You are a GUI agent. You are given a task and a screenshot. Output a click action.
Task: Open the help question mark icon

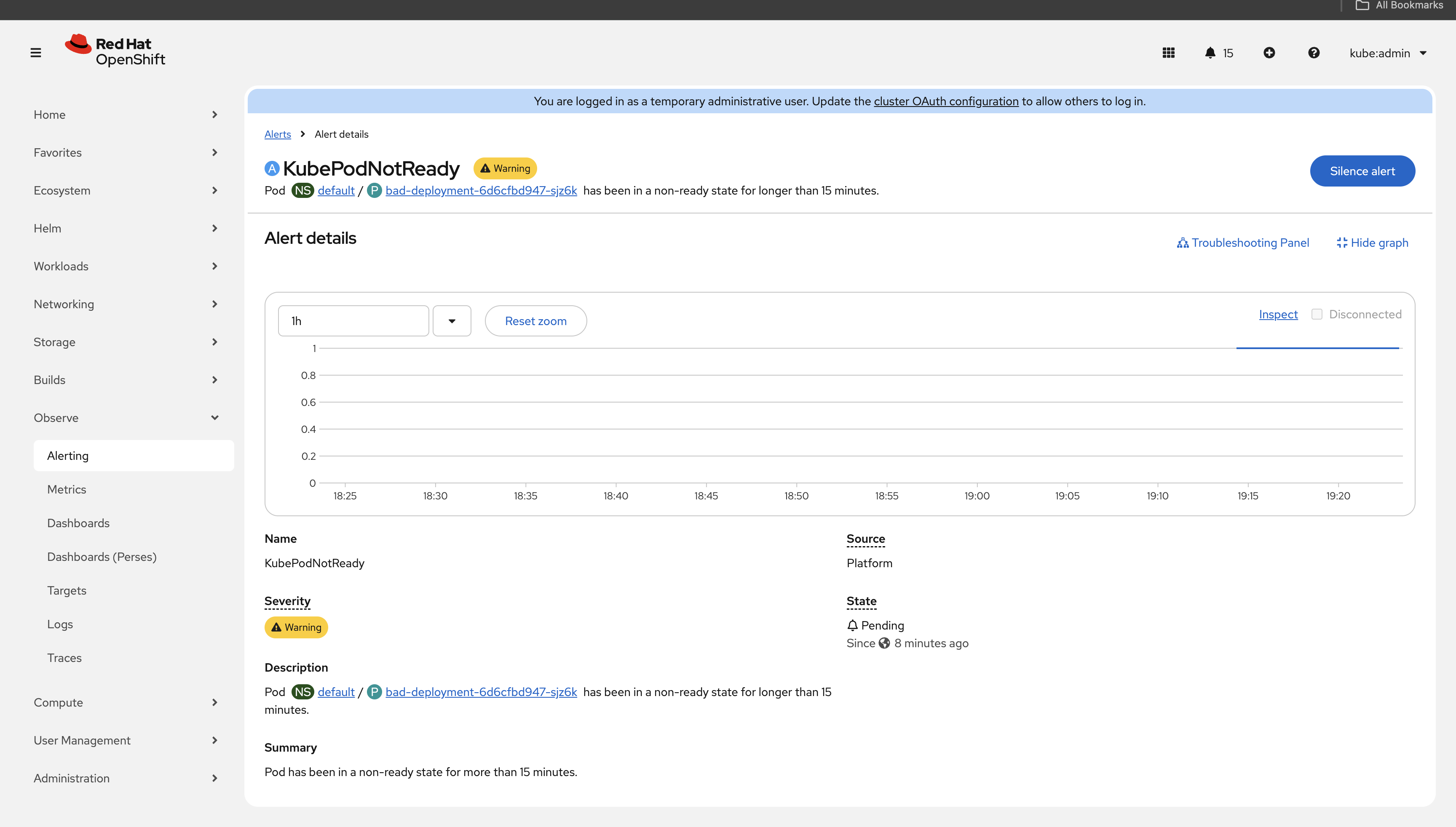click(x=1313, y=53)
